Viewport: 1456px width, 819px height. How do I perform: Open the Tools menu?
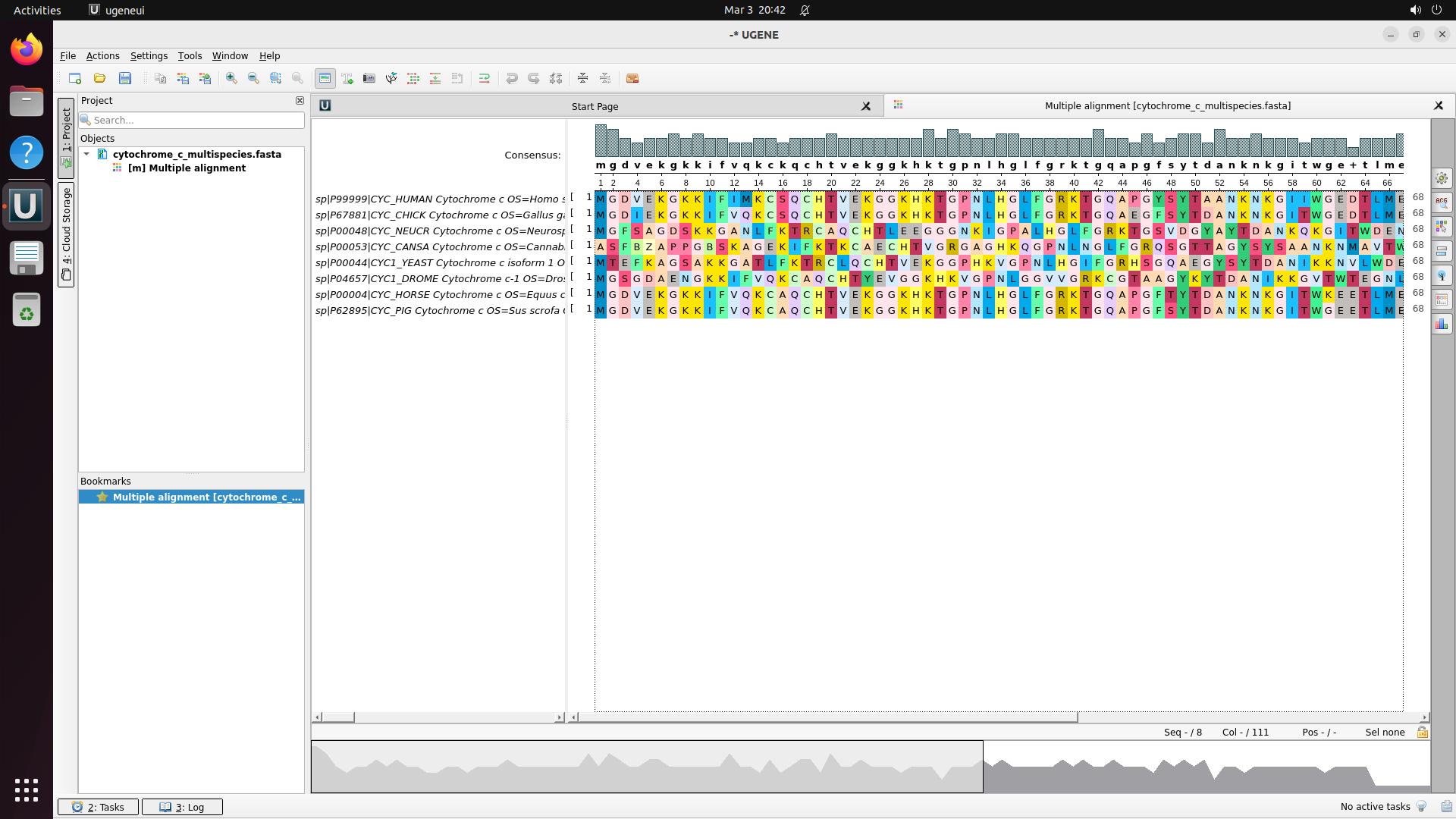(190, 55)
